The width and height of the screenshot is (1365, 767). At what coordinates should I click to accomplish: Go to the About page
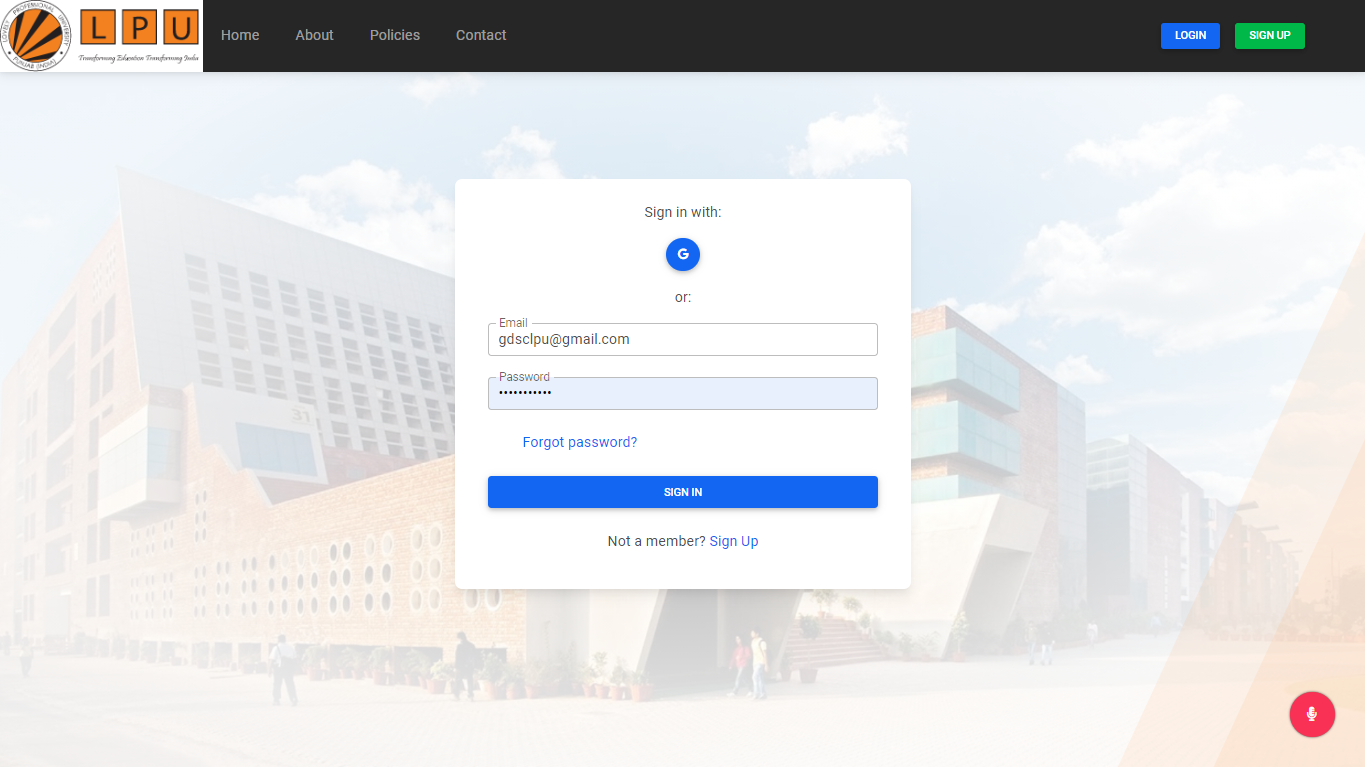[x=314, y=35]
